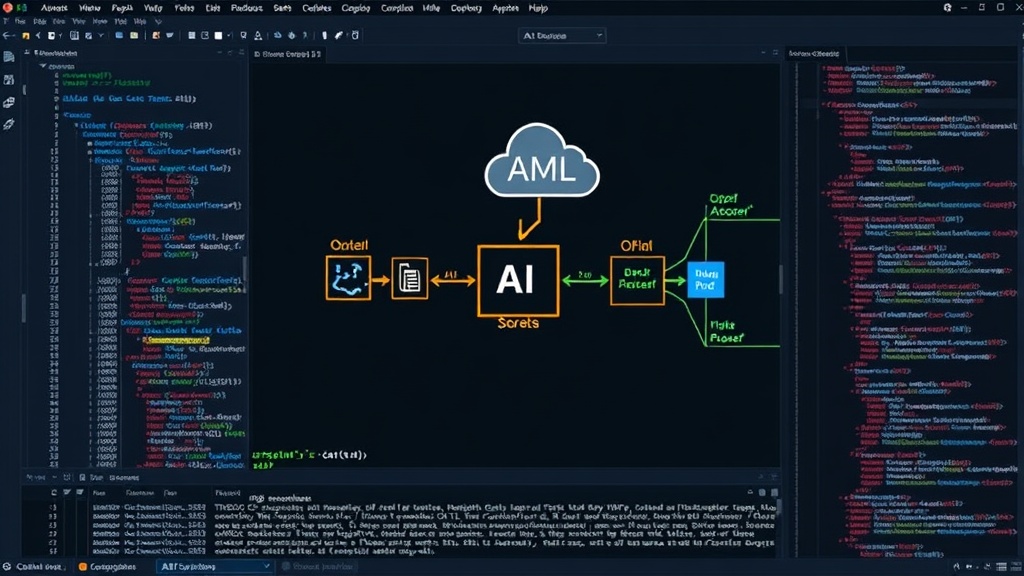Click the green-bordered box in the diagram
Image resolution: width=1024 pixels, height=576 pixels.
pos(637,281)
